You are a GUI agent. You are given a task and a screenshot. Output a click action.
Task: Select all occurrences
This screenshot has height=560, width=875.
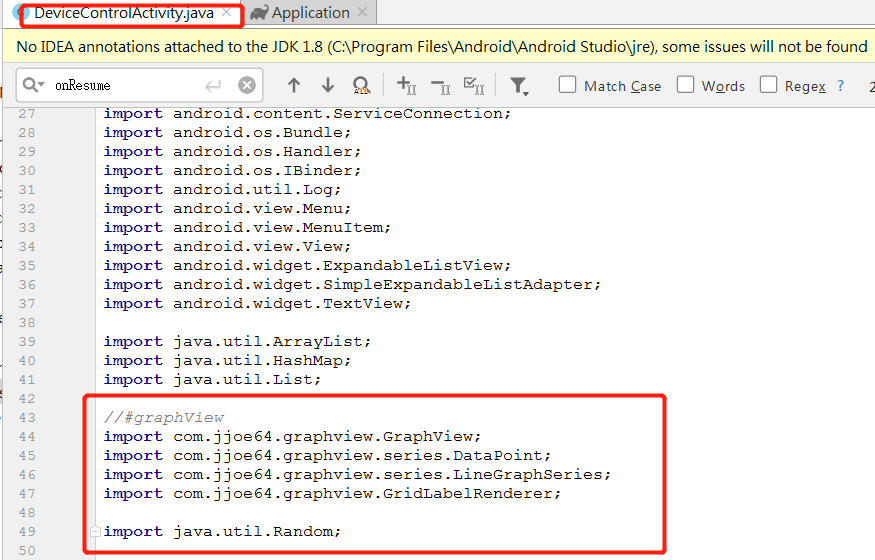(474, 86)
